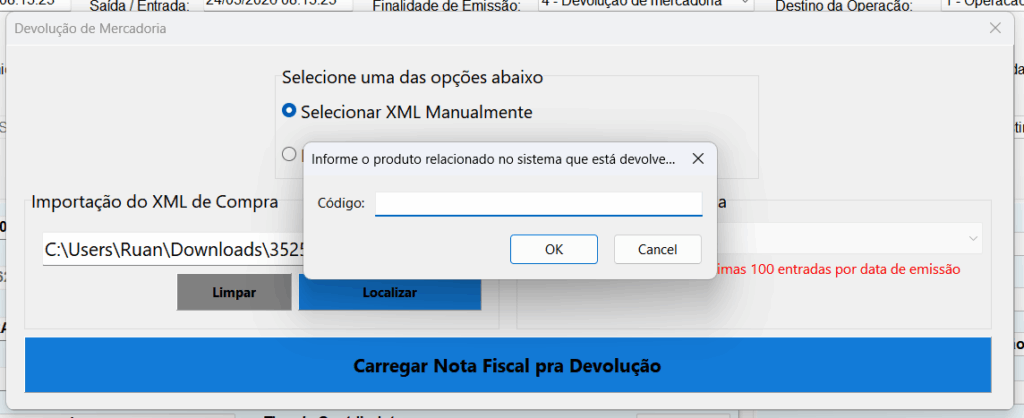1024x418 pixels.
Task: Select the 'Selecionar XML Manualmente' radio option
Action: 289,111
